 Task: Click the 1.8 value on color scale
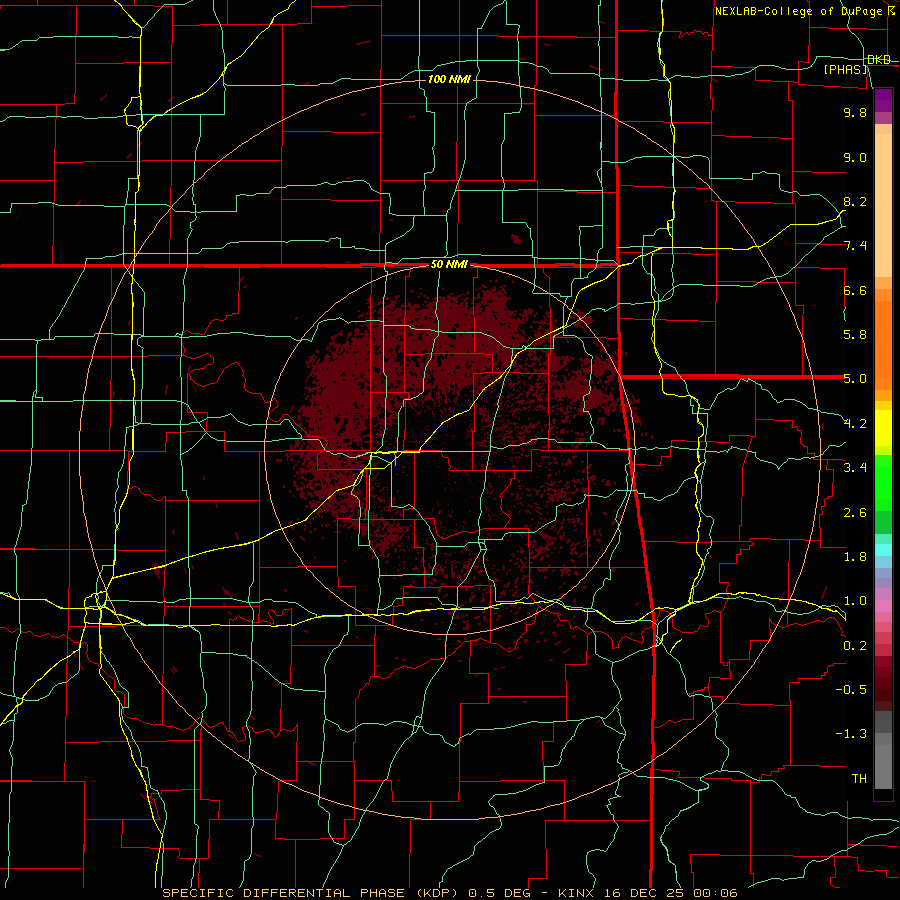tap(855, 557)
